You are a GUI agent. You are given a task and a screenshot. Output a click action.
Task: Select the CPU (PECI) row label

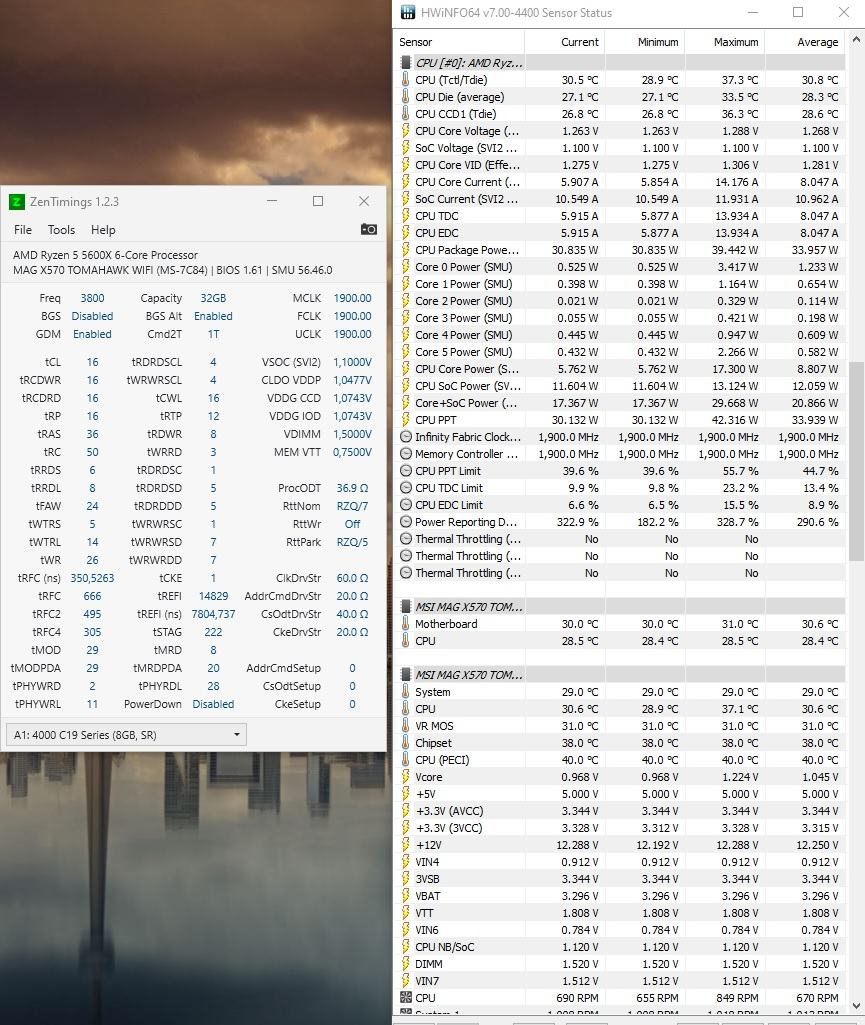pos(442,760)
